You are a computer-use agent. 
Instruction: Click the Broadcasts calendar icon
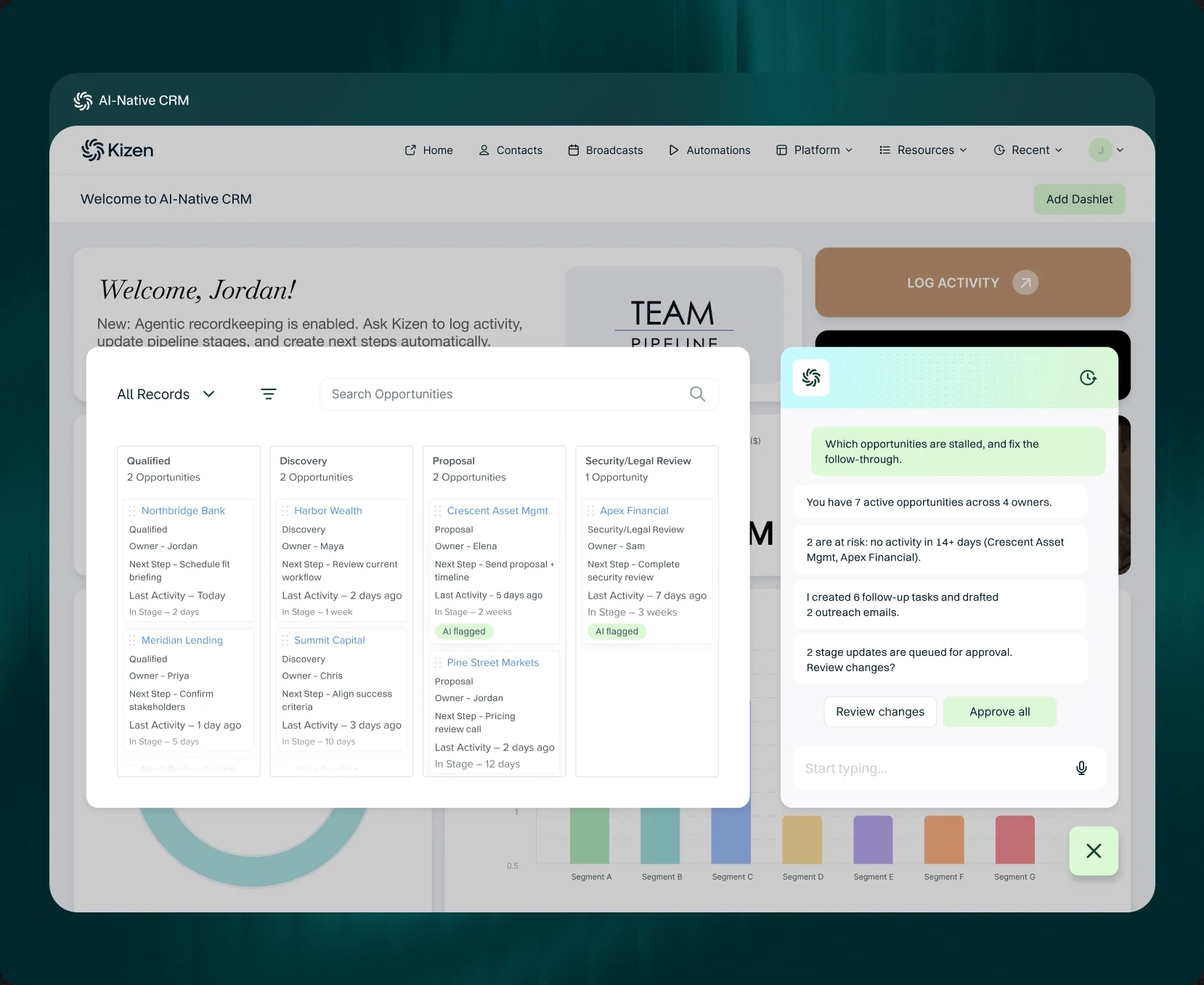point(574,150)
